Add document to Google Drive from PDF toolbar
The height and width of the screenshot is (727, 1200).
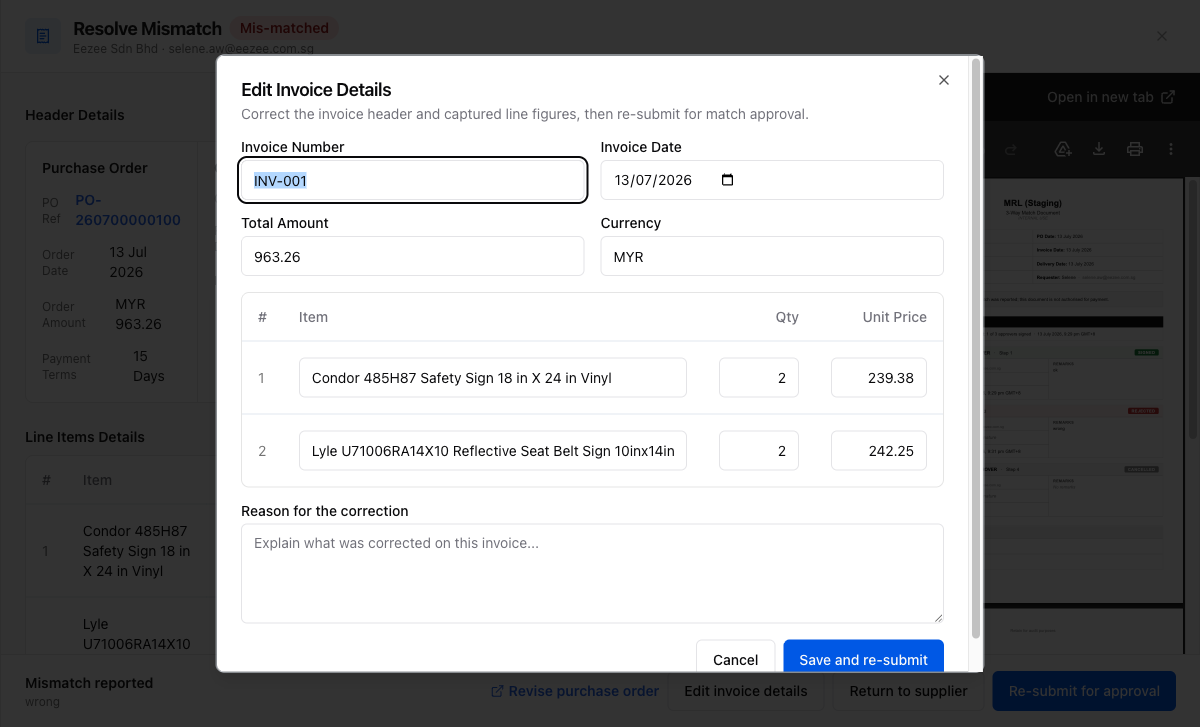click(1063, 149)
